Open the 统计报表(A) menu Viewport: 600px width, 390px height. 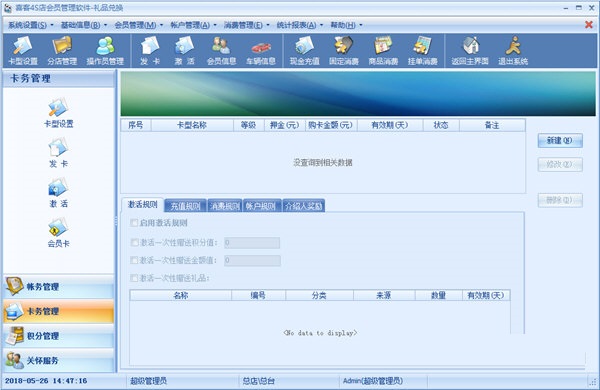click(x=300, y=25)
